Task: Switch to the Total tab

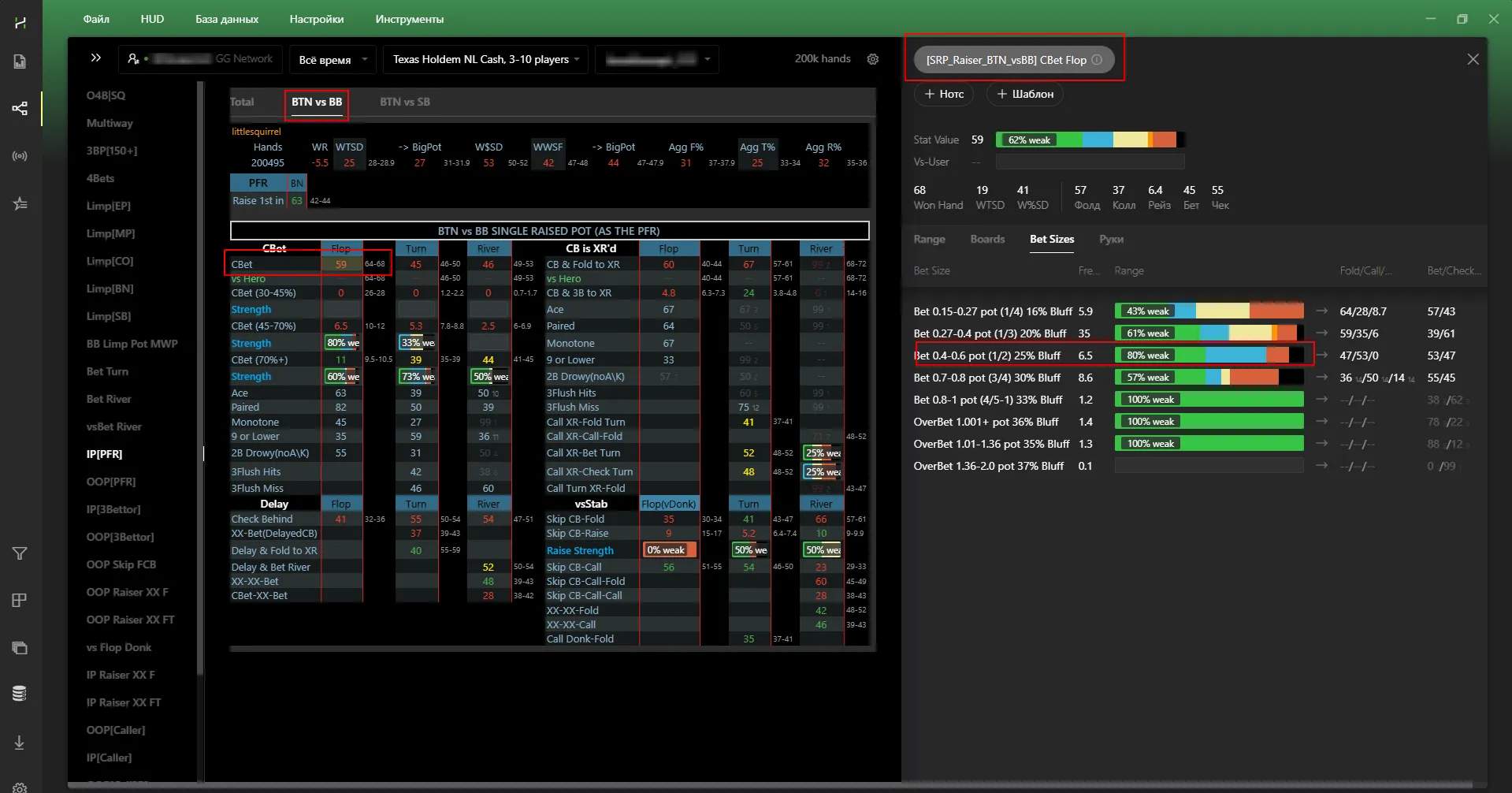Action: [242, 102]
